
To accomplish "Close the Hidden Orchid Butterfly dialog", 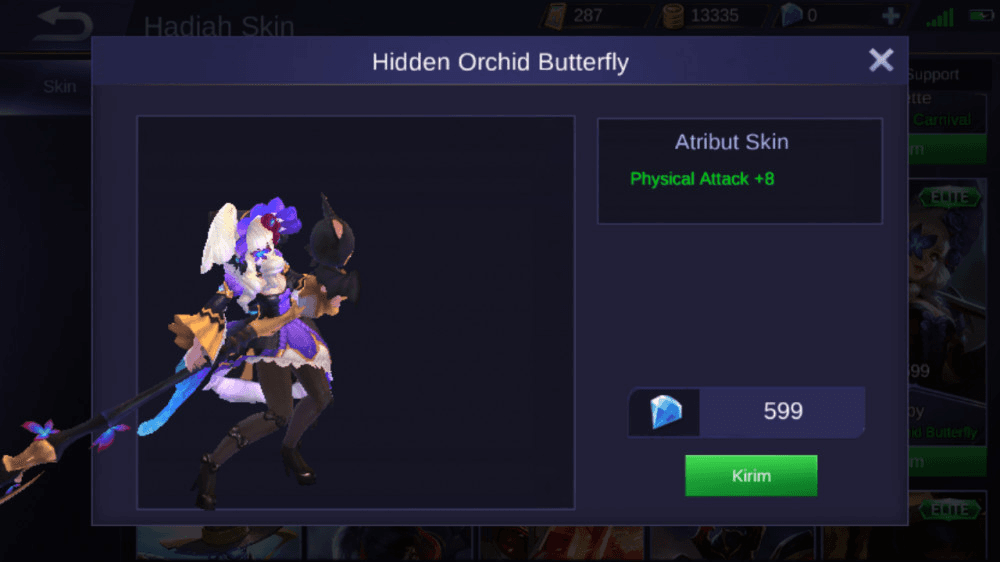I will point(881,61).
